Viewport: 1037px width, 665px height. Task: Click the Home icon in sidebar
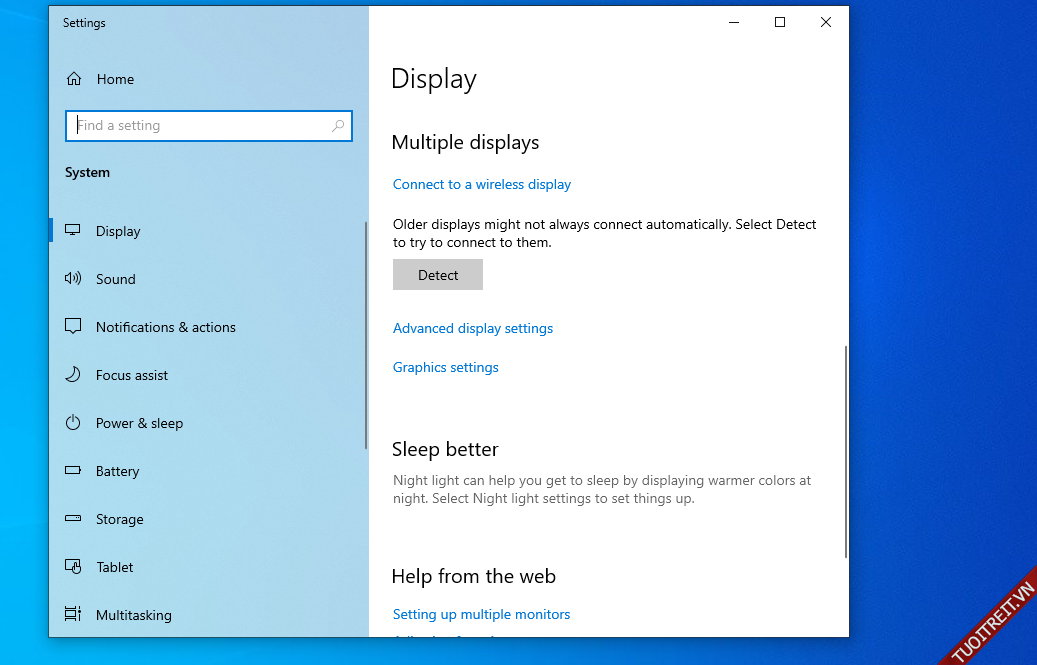click(x=73, y=79)
